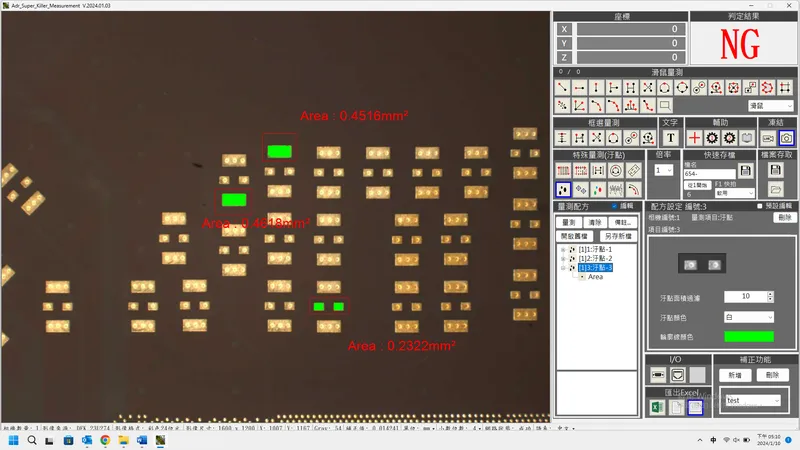Select the zoom rectangle magnifier tool
This screenshot has width=800, height=450.
(665, 105)
